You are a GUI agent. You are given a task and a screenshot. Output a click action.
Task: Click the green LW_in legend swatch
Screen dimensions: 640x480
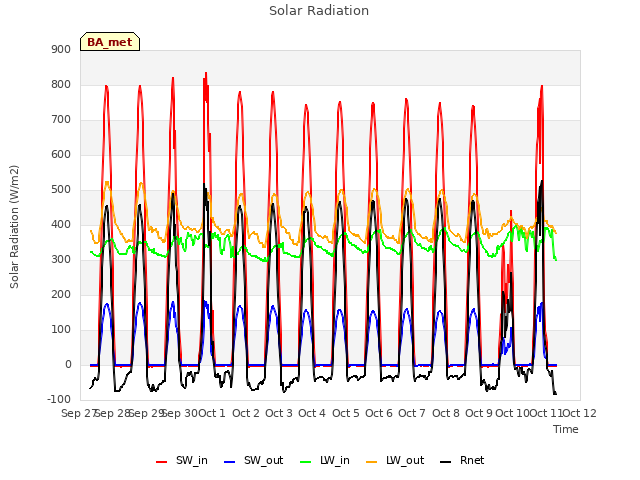point(306,462)
